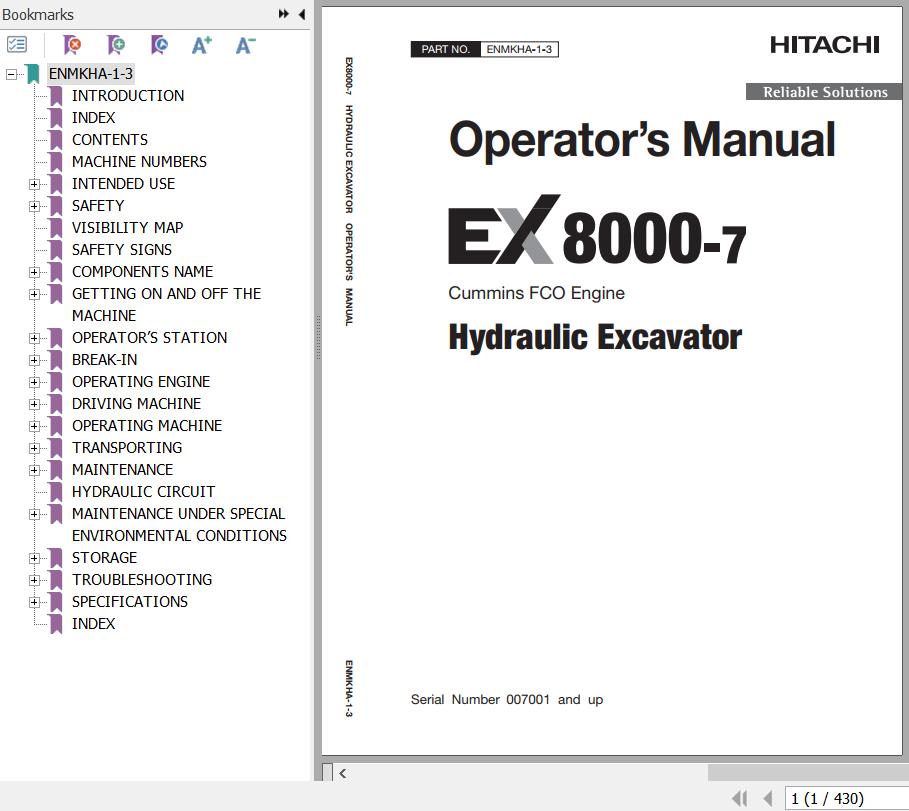
Task: Expand the TRANSPORTING bookmark
Action: coord(34,449)
